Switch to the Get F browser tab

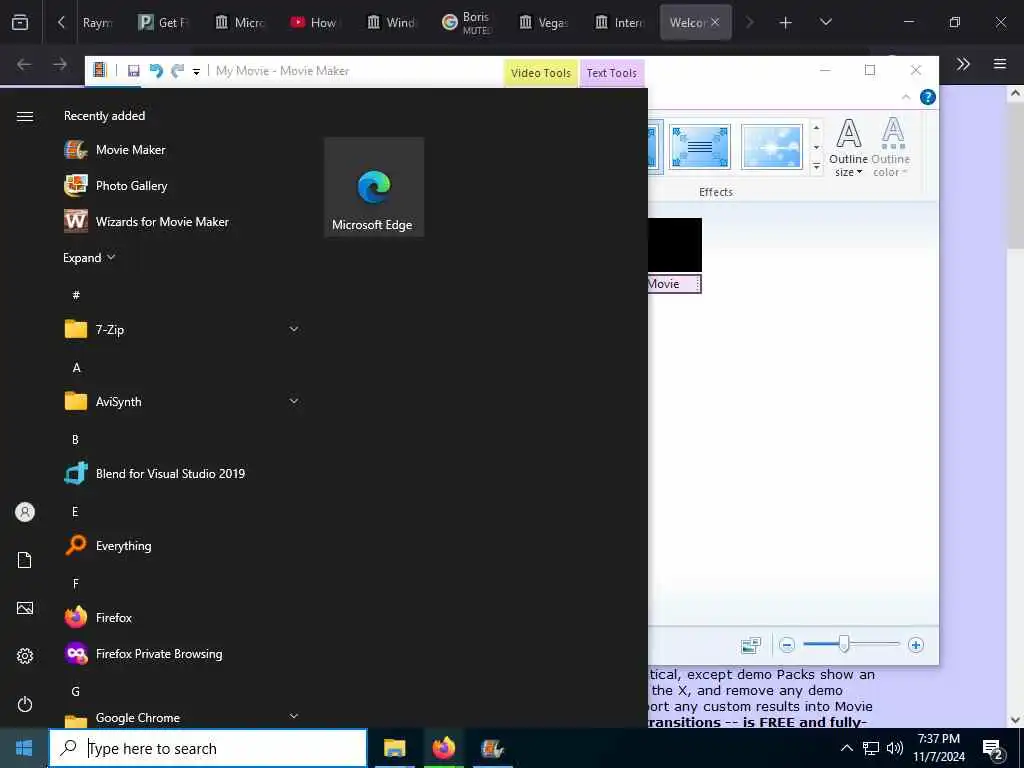(162, 22)
